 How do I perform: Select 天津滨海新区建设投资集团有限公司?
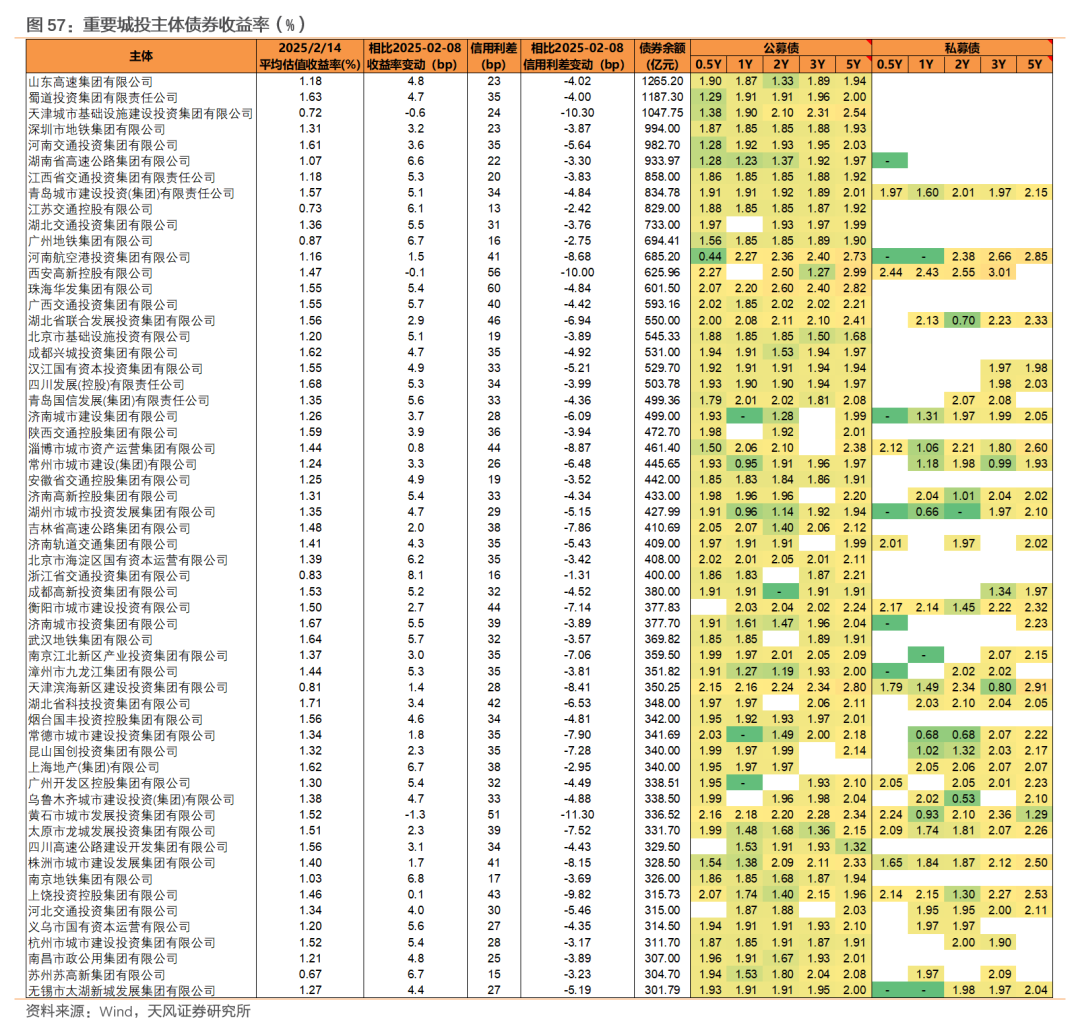pyautogui.click(x=127, y=688)
